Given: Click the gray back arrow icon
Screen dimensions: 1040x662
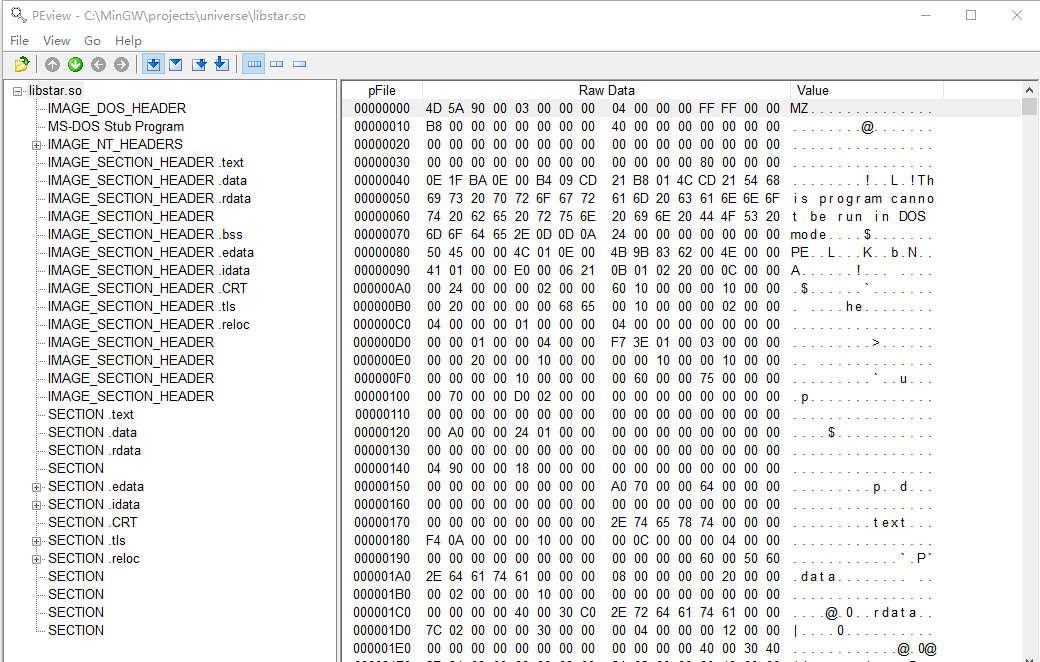Looking at the screenshot, I should point(98,64).
